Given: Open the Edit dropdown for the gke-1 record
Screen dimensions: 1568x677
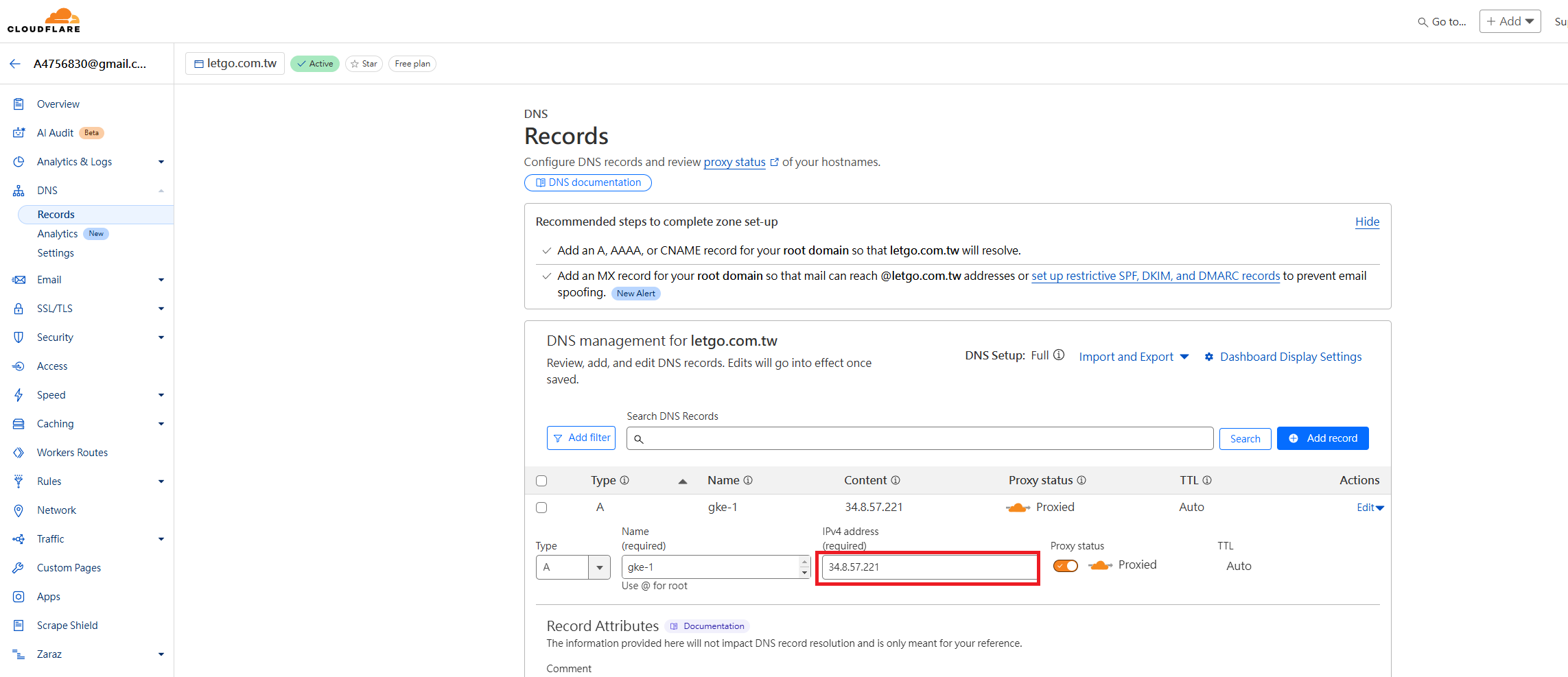Looking at the screenshot, I should click(x=1369, y=507).
